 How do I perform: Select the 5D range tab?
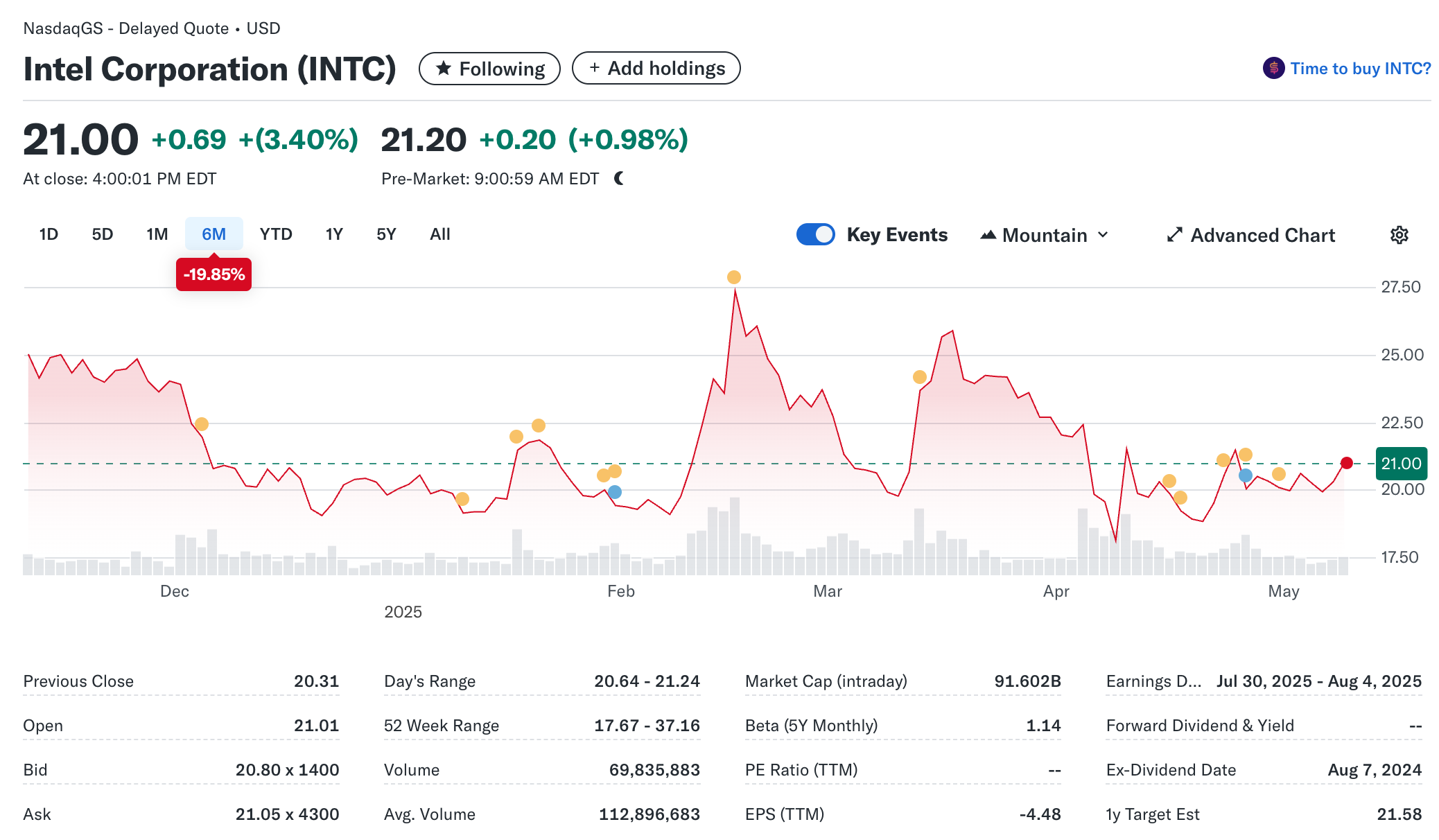(102, 234)
